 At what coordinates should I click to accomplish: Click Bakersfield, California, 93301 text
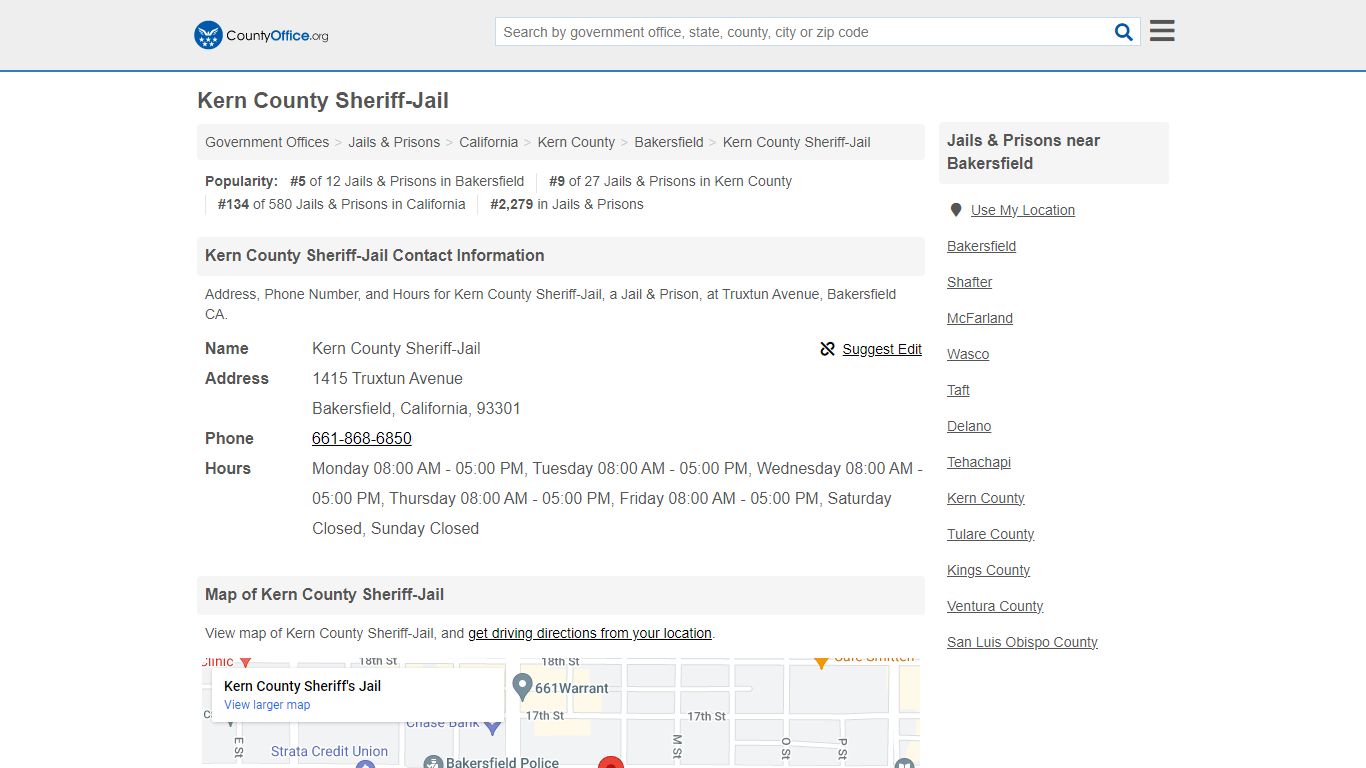click(416, 408)
